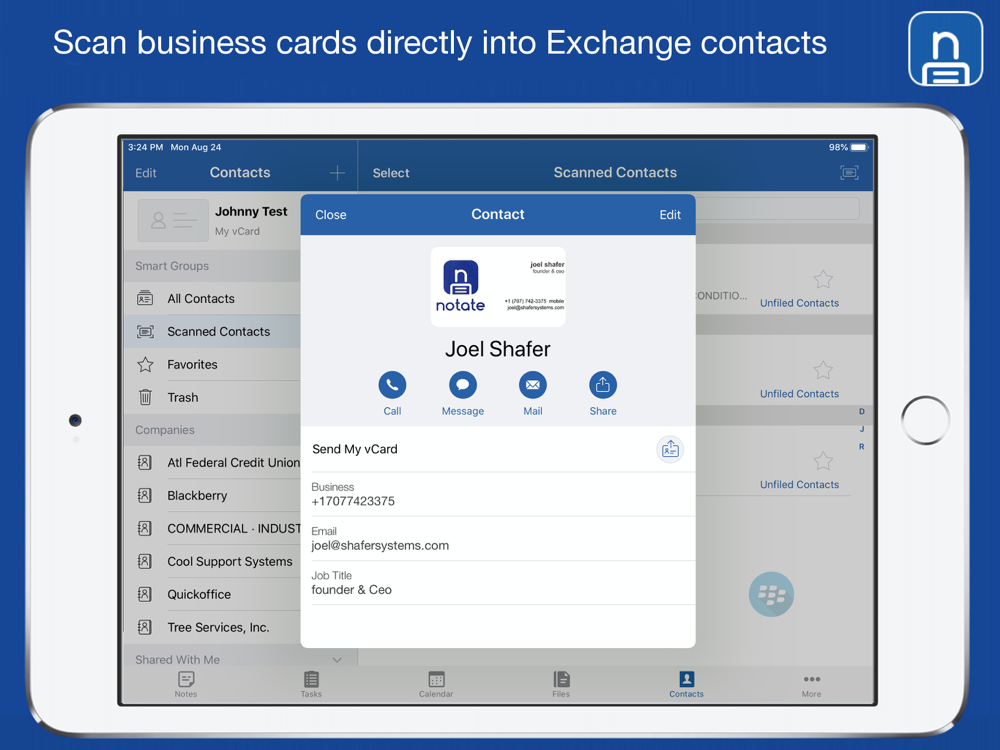
Task: Tap the Job Title founder & Ceo row
Action: tap(497, 583)
